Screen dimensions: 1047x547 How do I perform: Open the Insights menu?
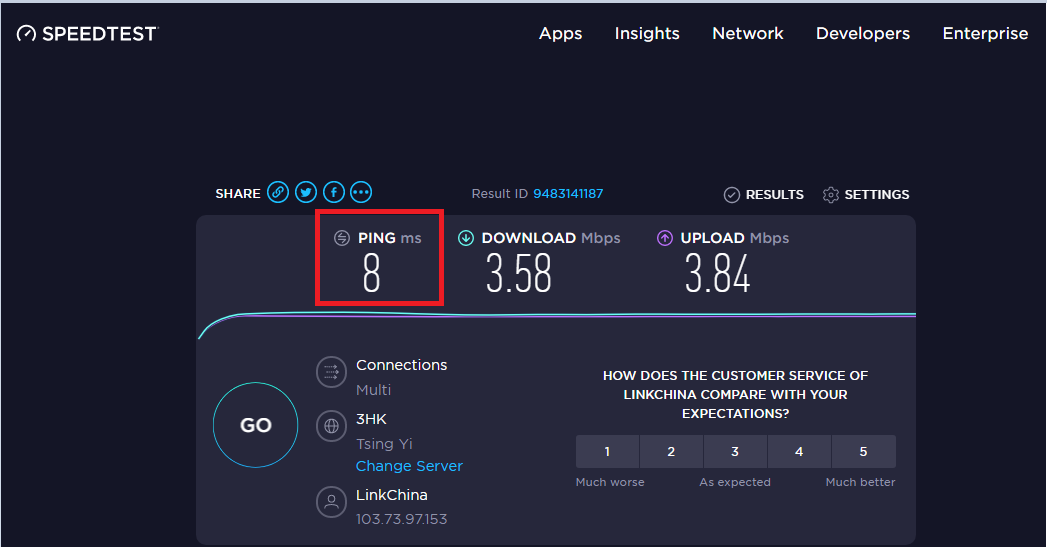click(647, 33)
